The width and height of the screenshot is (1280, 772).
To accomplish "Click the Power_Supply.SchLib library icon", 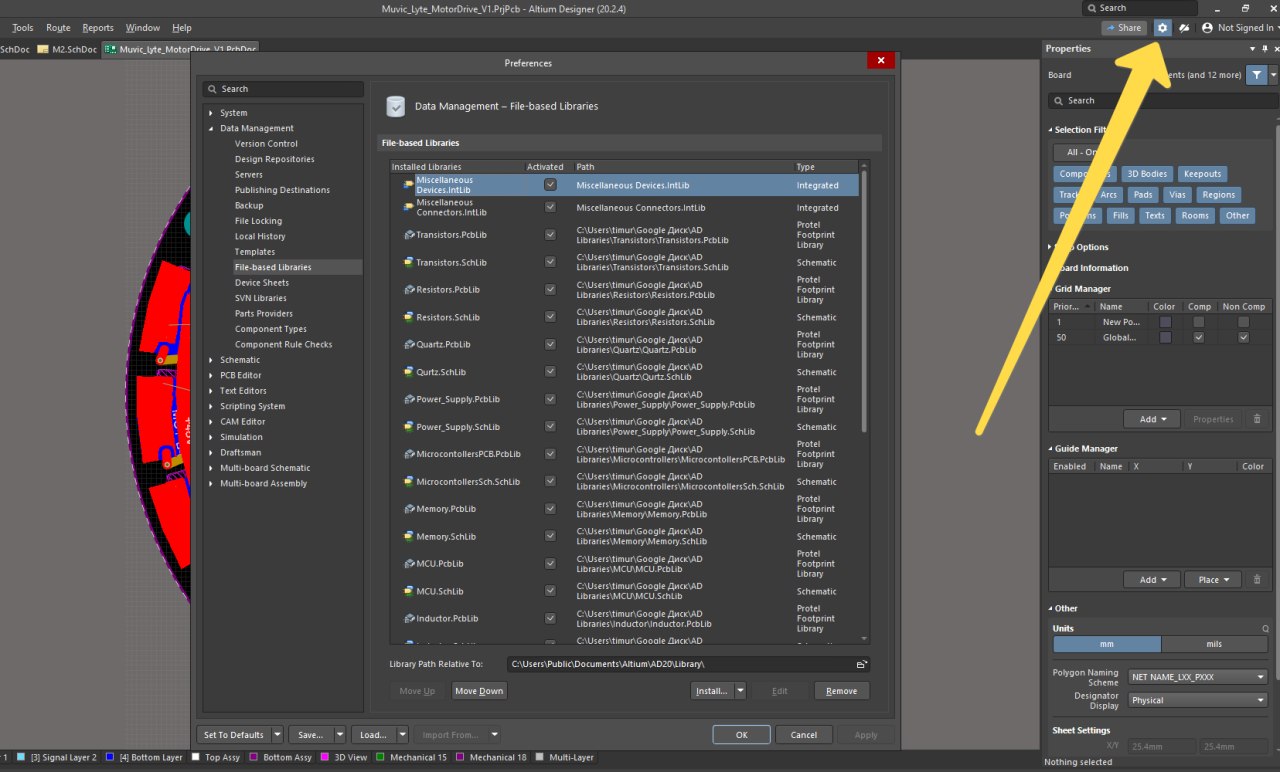I will [x=408, y=427].
